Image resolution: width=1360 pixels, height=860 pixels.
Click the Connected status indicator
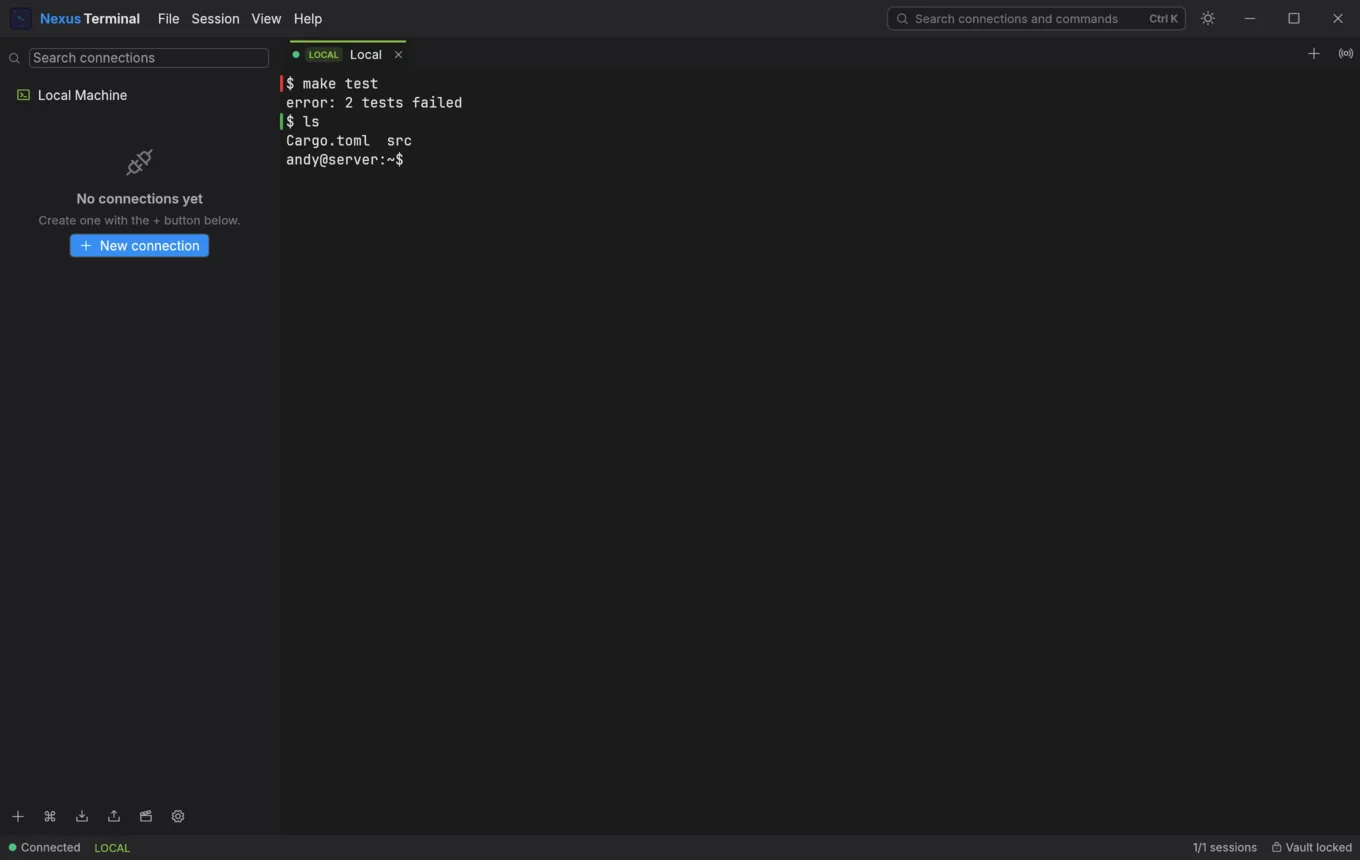coord(44,847)
